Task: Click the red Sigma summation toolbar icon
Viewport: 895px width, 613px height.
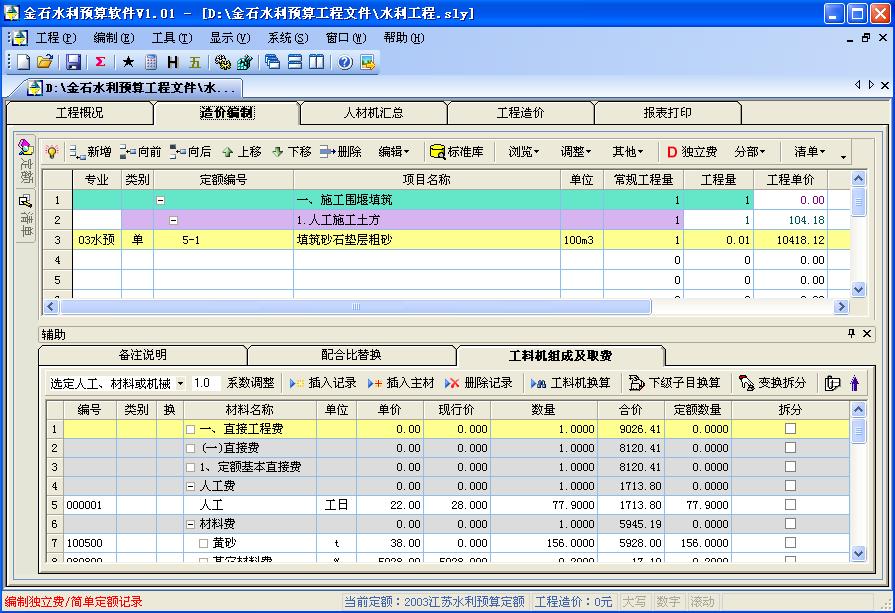Action: pos(100,62)
